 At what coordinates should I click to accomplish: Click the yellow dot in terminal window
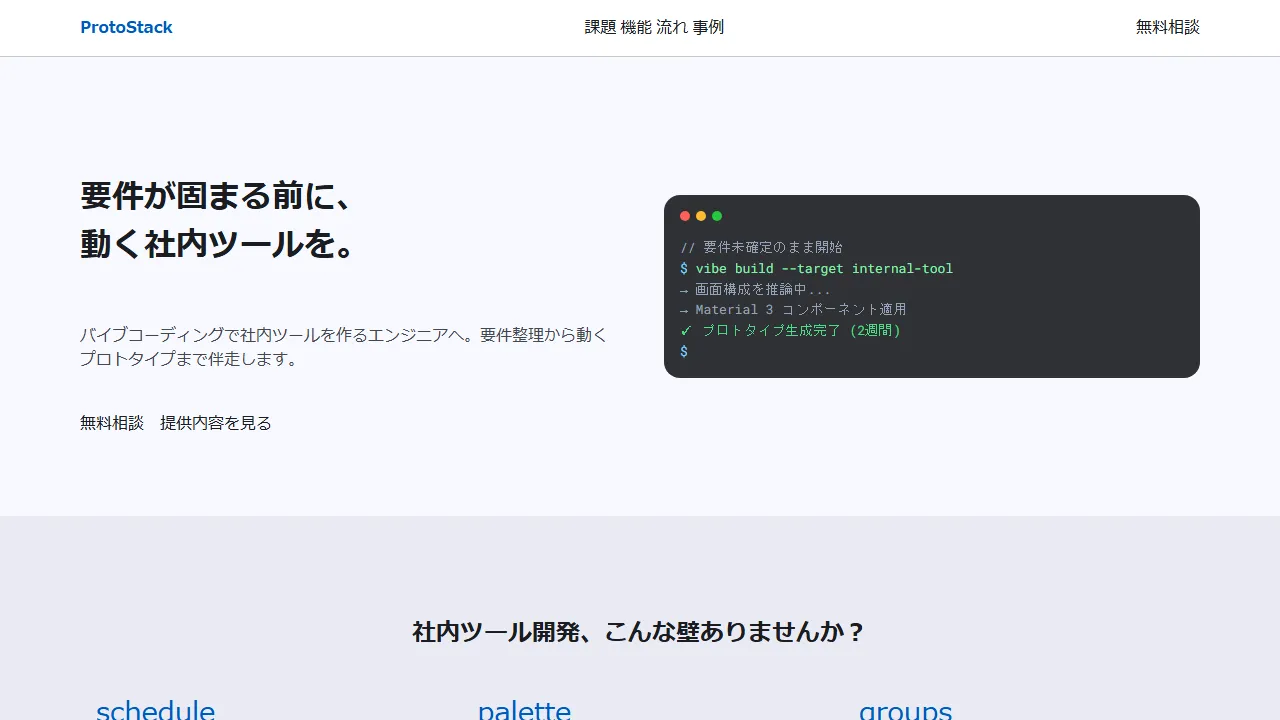click(x=701, y=216)
